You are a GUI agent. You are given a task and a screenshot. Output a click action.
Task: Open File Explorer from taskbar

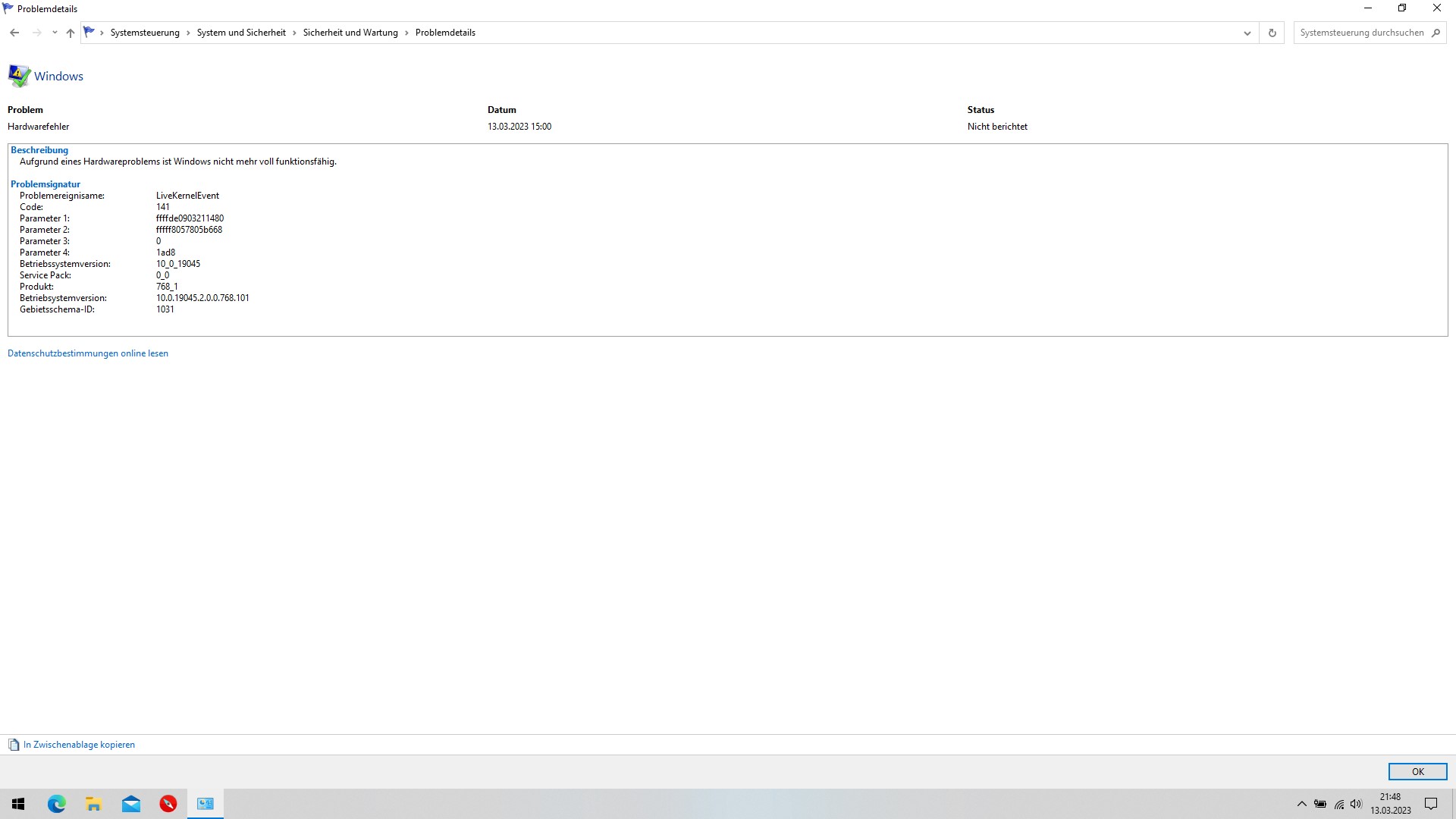point(94,804)
